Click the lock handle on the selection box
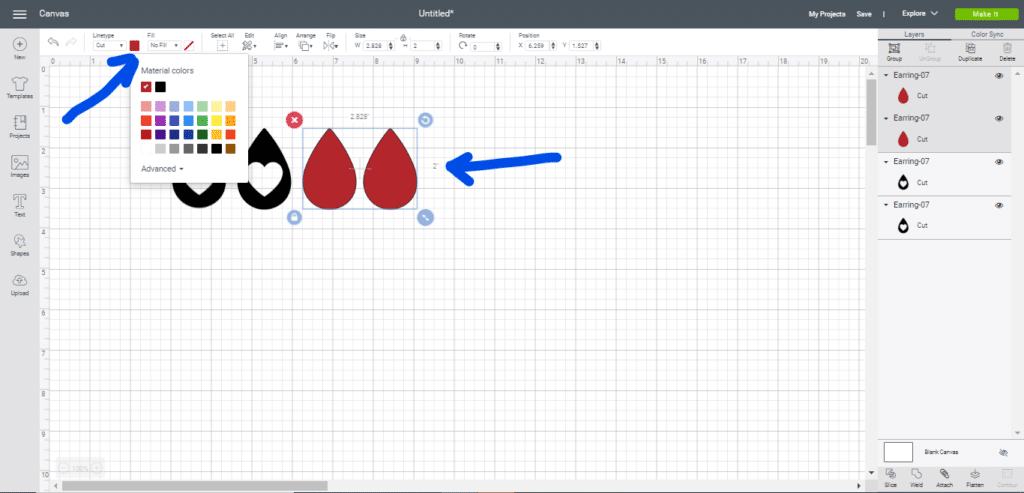The width and height of the screenshot is (1024, 493). pos(295,217)
